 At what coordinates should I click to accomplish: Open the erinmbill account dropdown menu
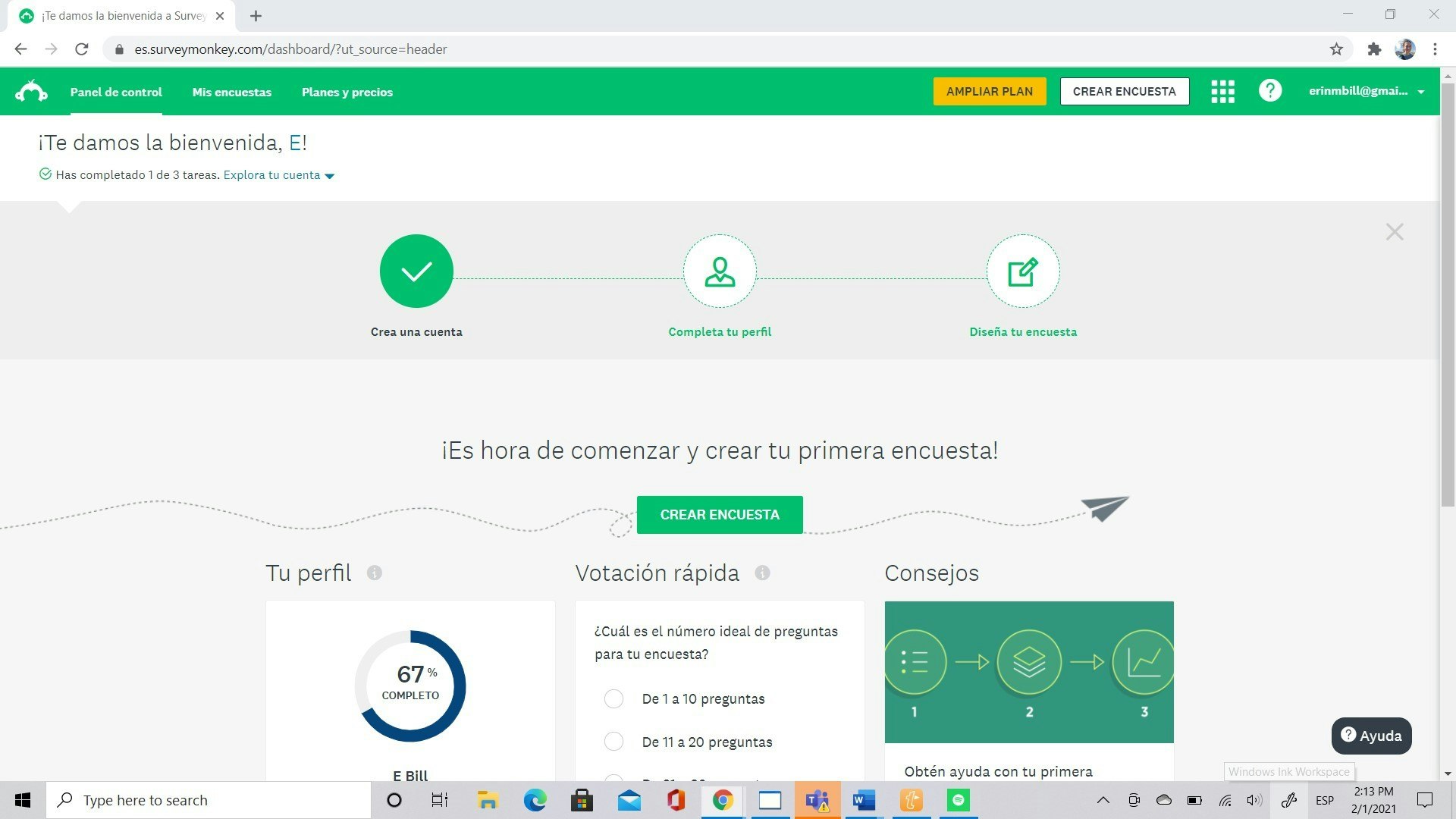[x=1366, y=91]
